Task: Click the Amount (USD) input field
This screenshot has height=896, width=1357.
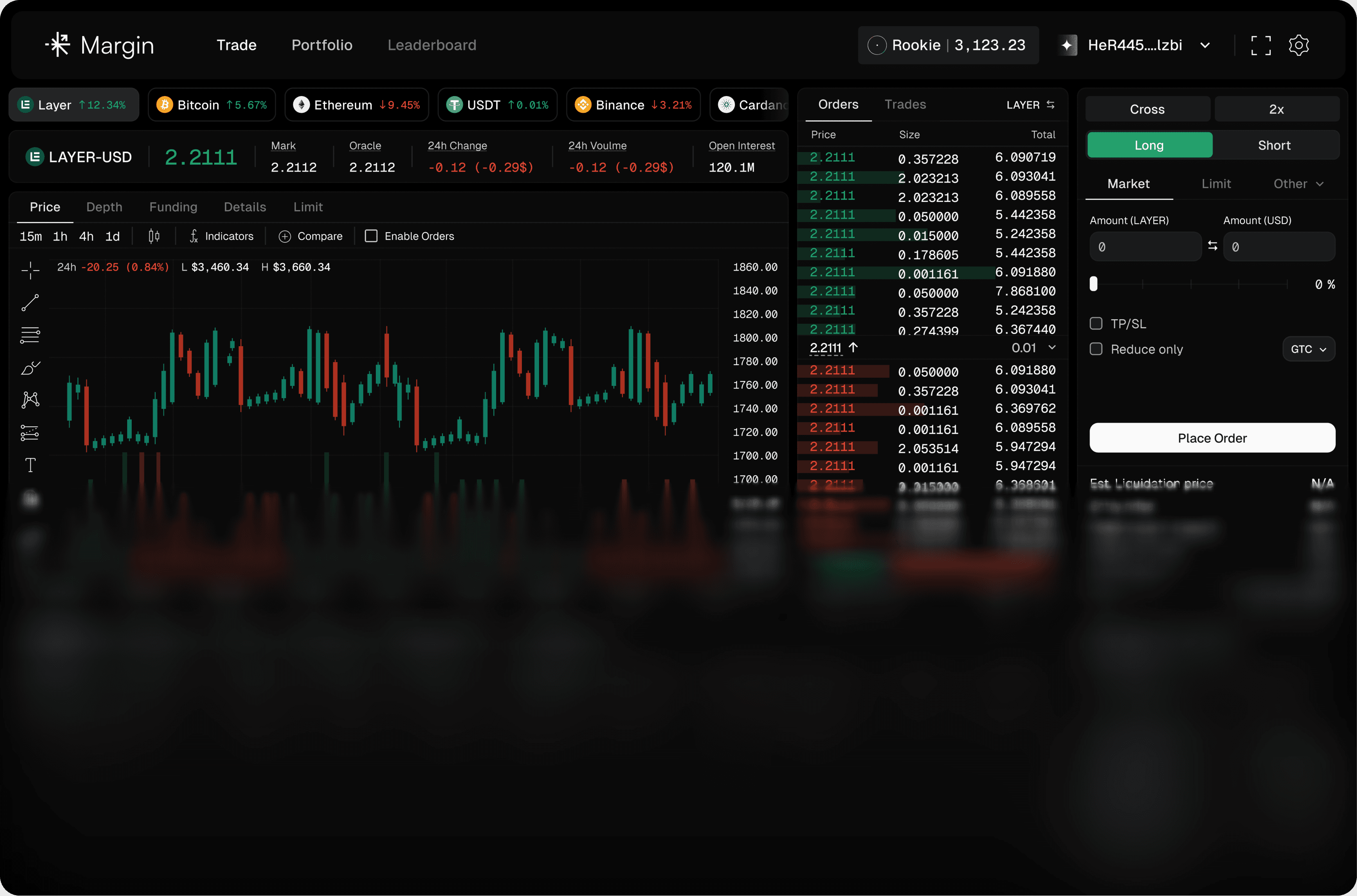Action: (1279, 247)
